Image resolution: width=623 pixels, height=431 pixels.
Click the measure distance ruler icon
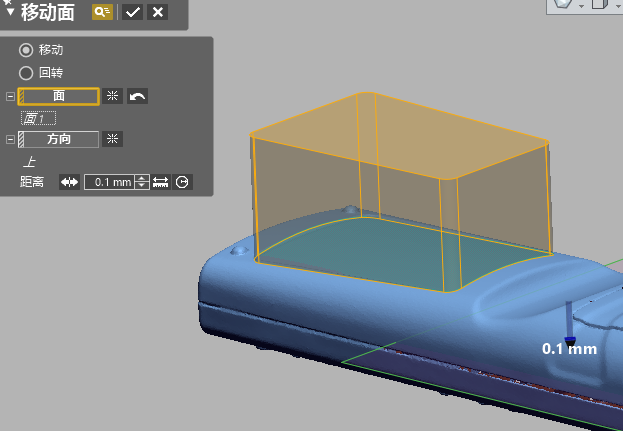pos(160,182)
